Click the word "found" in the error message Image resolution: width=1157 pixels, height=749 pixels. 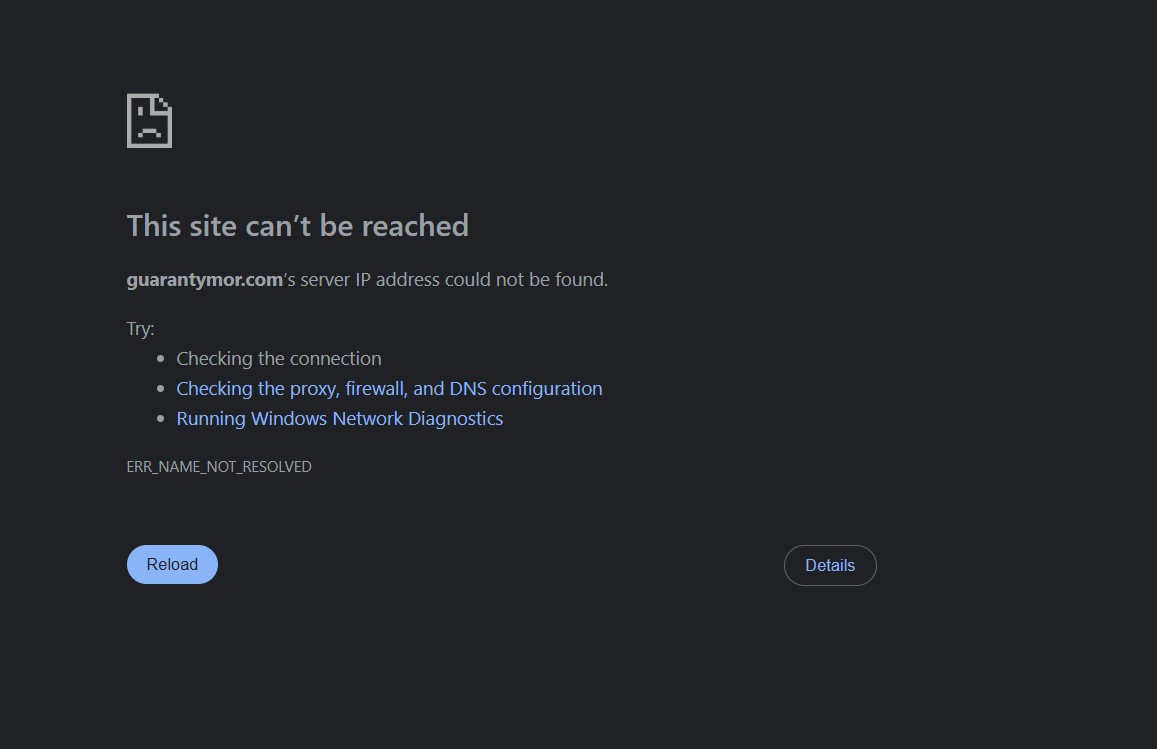click(579, 280)
